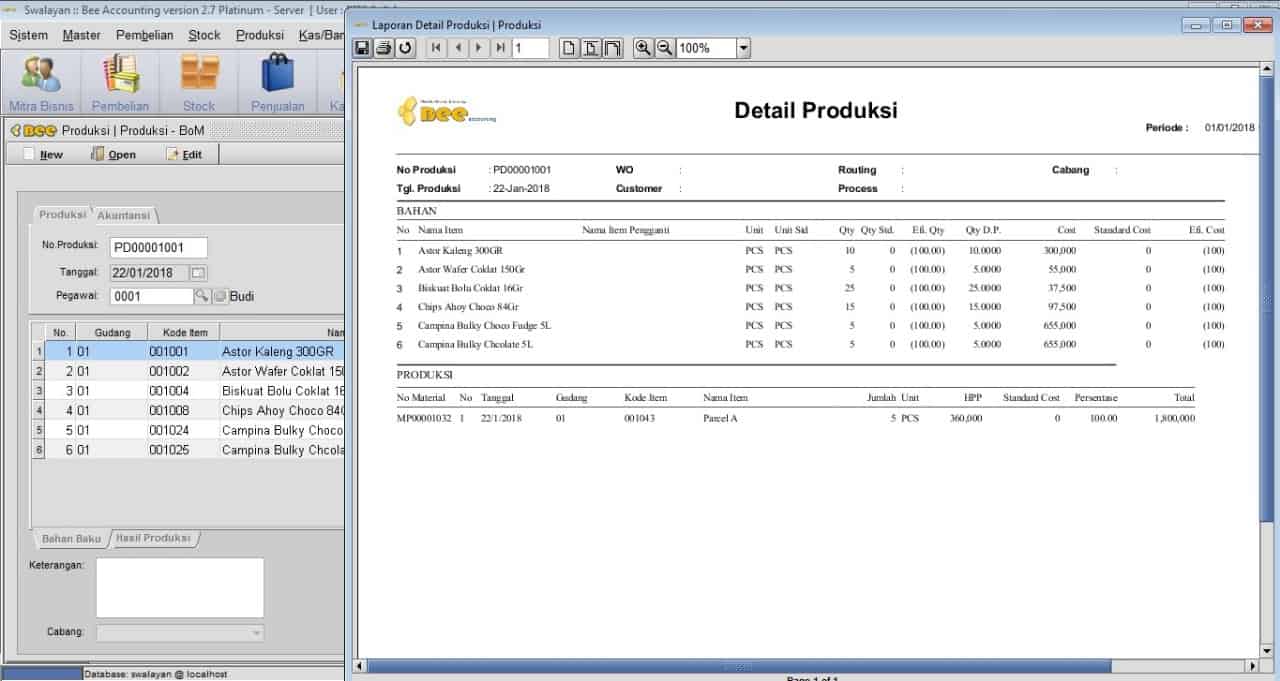Click the Open button
Viewport: 1280px width, 681px height.
tap(113, 154)
